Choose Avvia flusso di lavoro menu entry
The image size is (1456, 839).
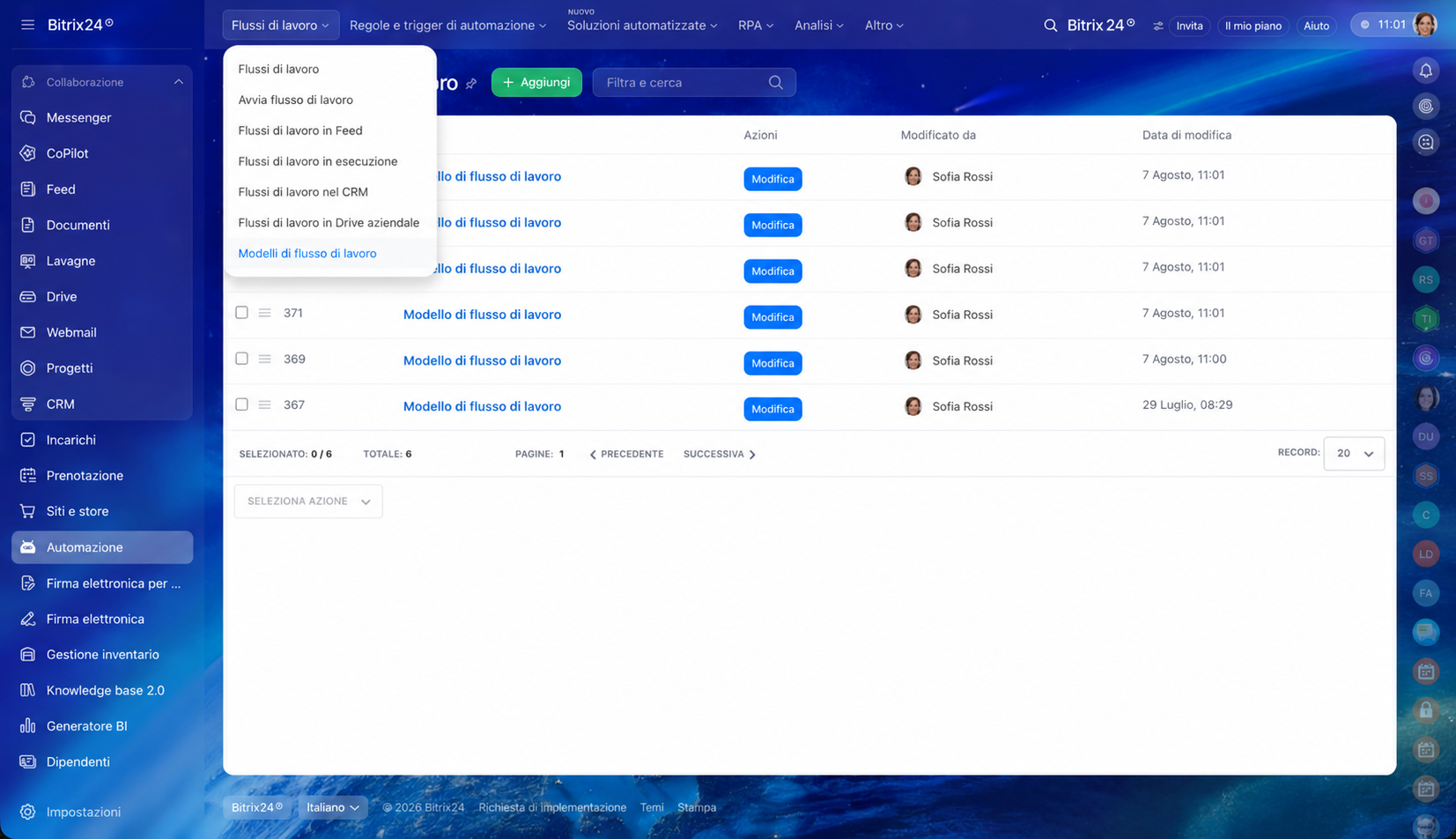[x=295, y=100]
